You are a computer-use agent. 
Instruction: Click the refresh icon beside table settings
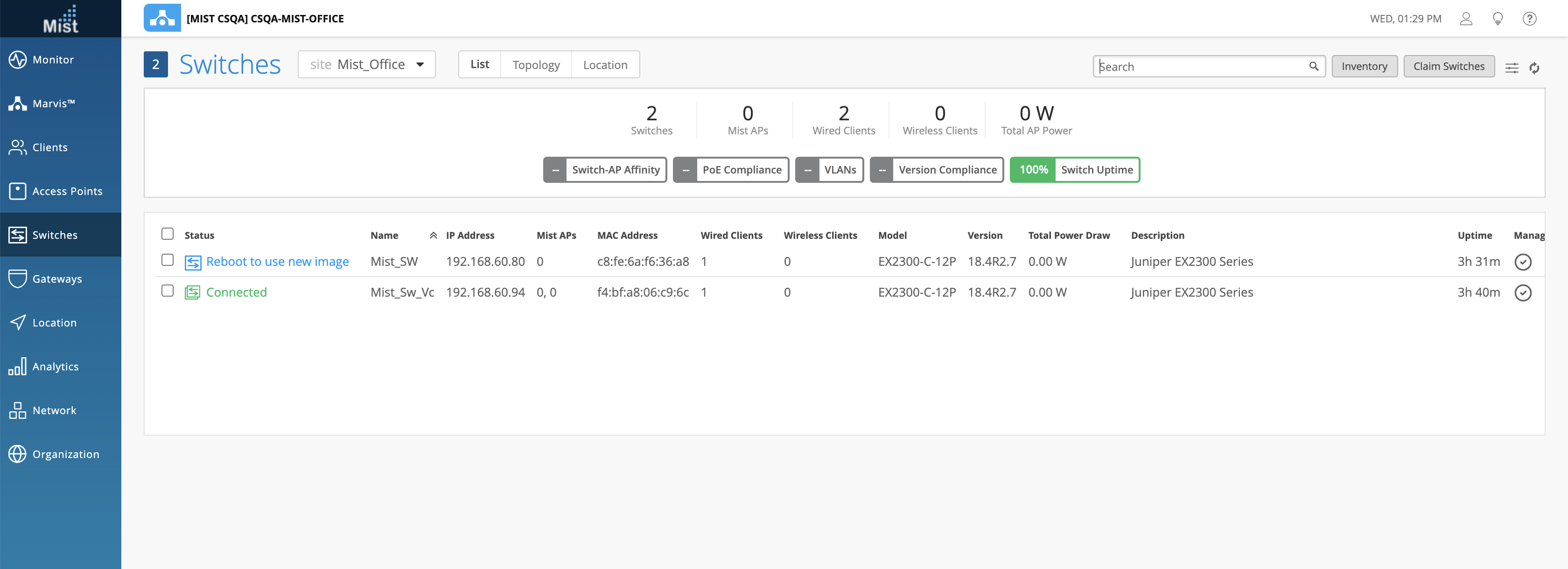click(x=1534, y=68)
